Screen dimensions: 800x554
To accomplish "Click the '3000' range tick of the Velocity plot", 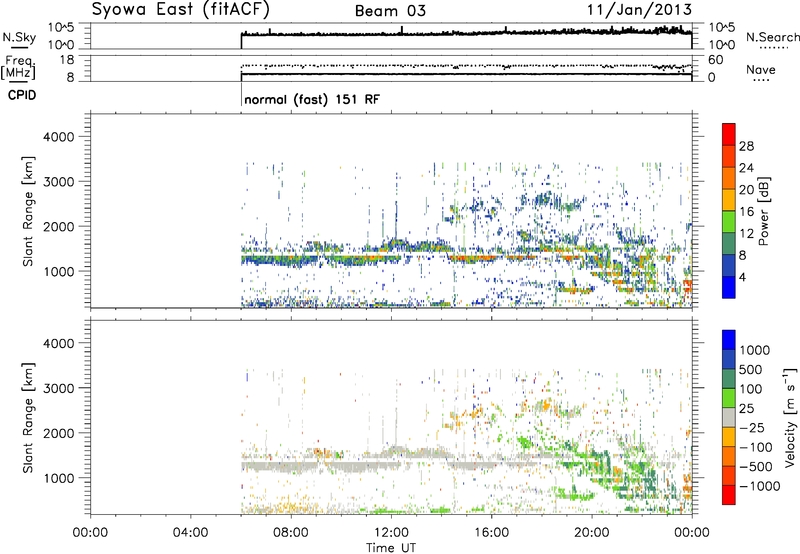I will coord(58,388).
